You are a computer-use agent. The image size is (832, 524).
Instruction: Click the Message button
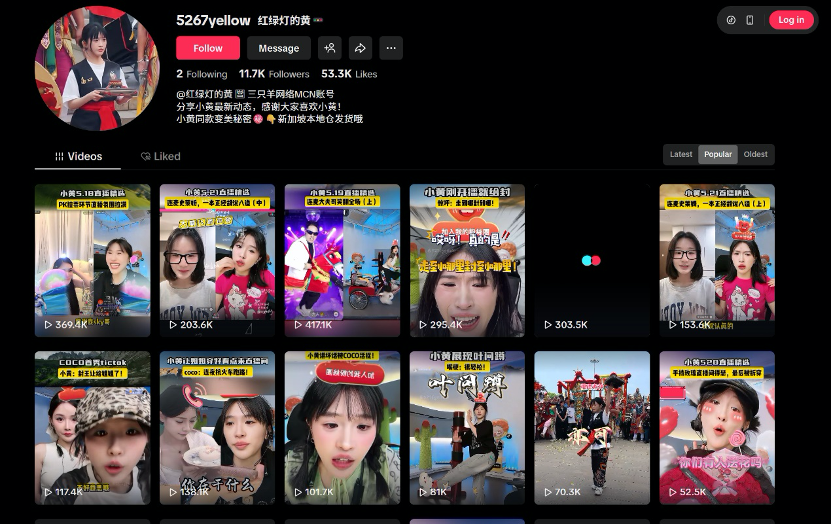[279, 48]
